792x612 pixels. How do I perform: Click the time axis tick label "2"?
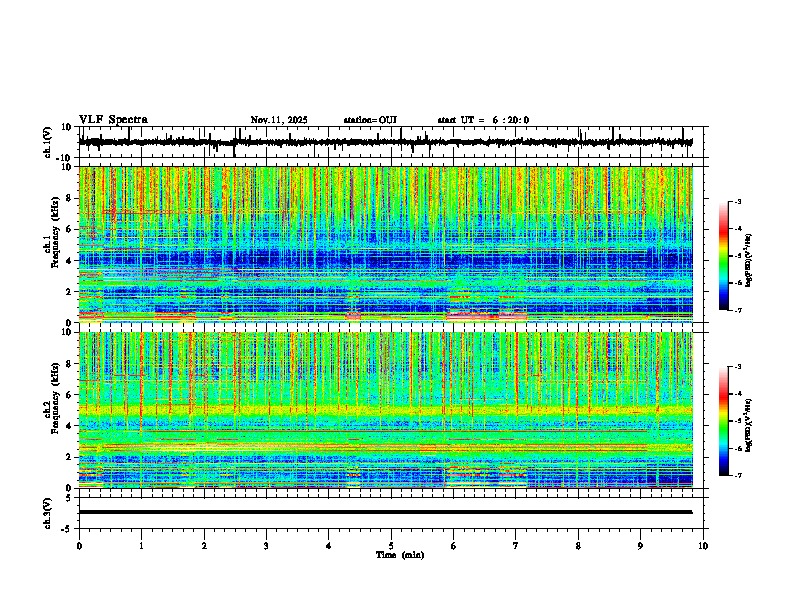click(x=204, y=546)
